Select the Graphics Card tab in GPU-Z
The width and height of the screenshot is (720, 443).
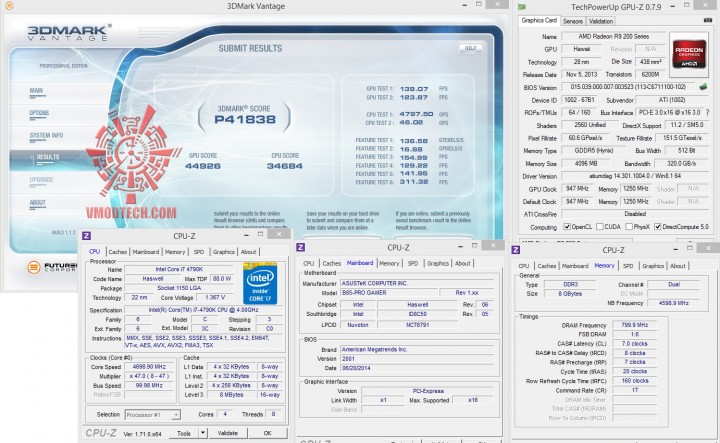pos(539,21)
